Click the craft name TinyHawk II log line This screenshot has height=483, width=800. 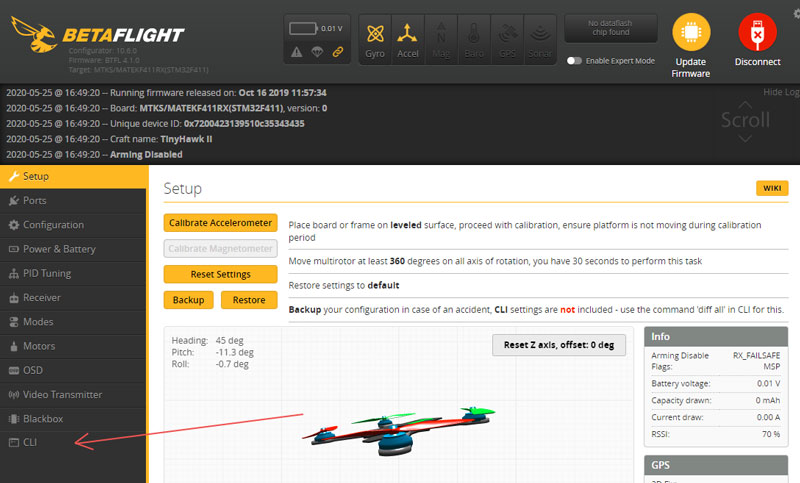point(109,139)
